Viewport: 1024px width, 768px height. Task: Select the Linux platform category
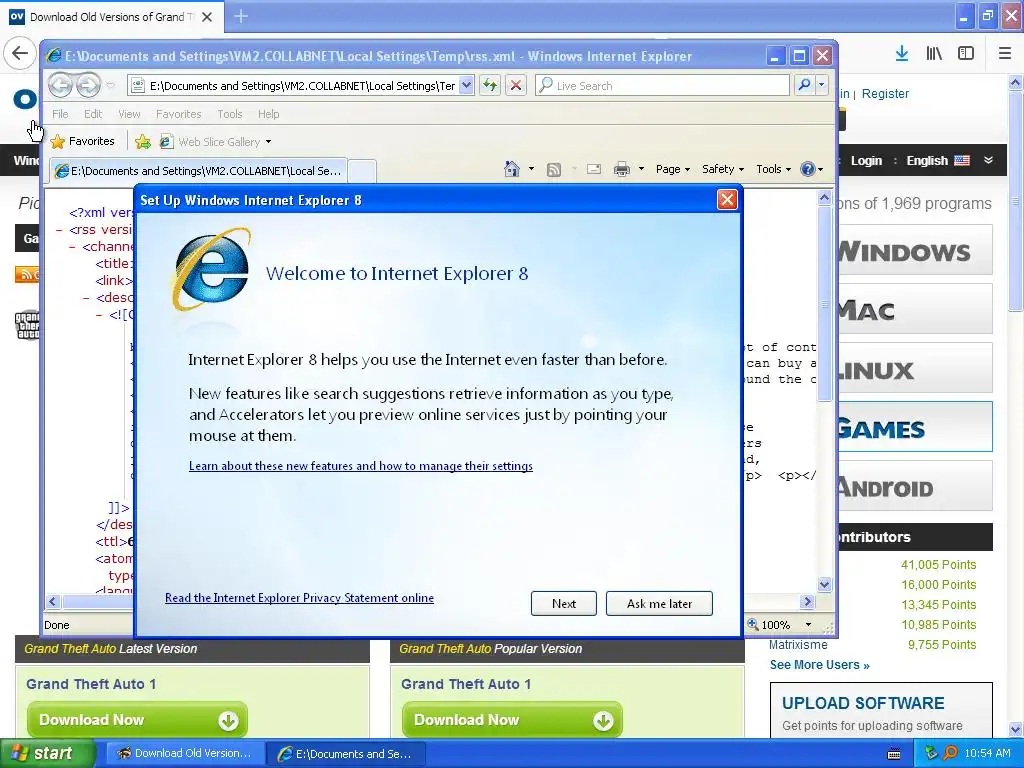tap(915, 368)
